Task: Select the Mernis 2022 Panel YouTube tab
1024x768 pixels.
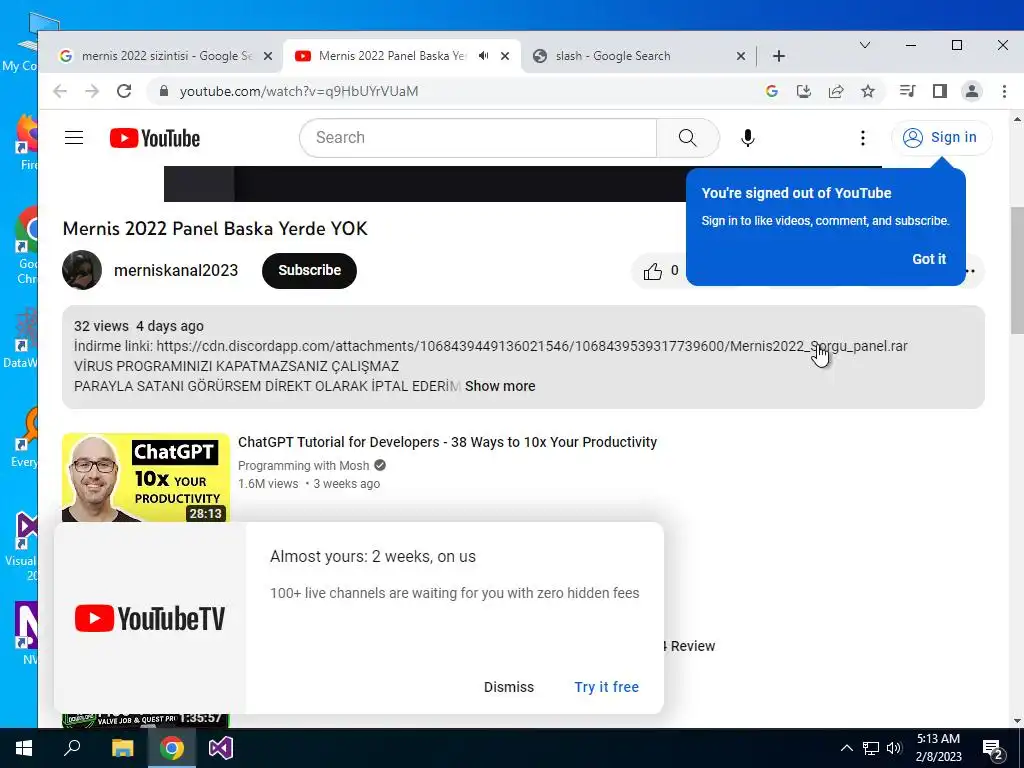Action: click(392, 56)
